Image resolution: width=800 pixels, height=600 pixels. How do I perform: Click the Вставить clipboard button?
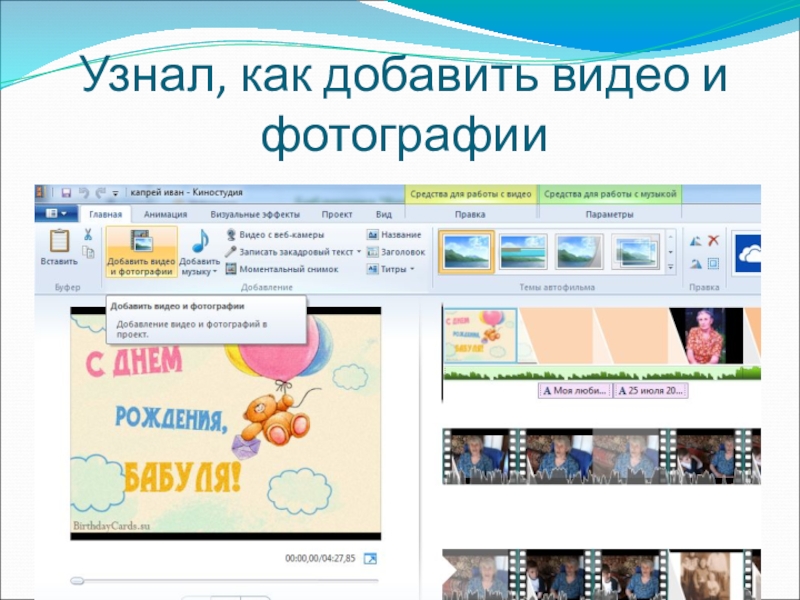tap(59, 247)
